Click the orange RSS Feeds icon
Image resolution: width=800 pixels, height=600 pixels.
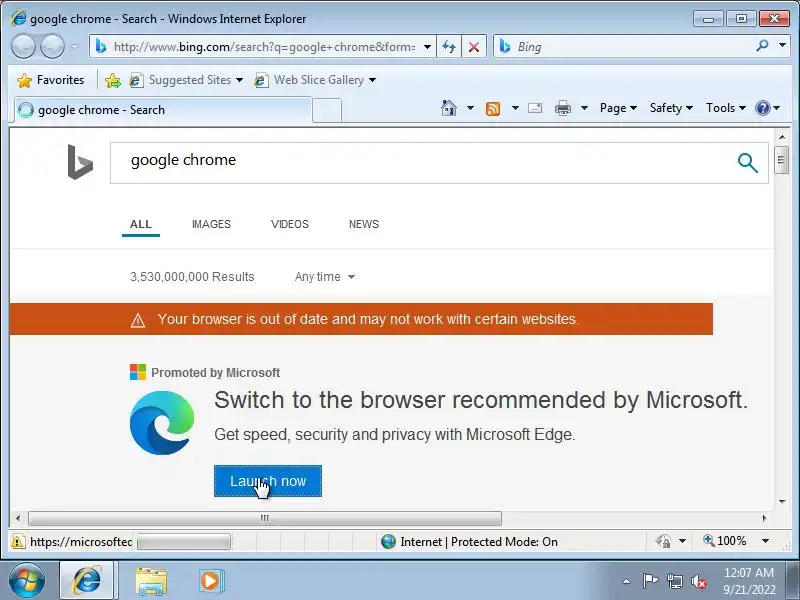pyautogui.click(x=493, y=108)
